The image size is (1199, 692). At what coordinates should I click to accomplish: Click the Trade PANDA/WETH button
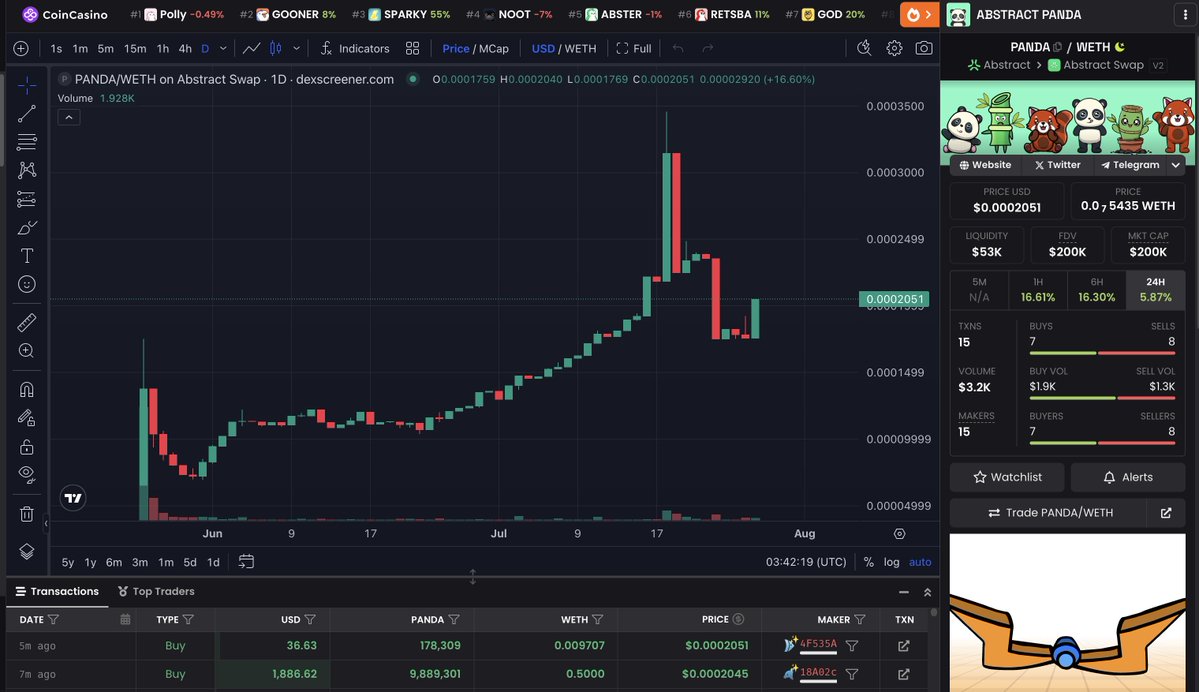pos(1049,513)
